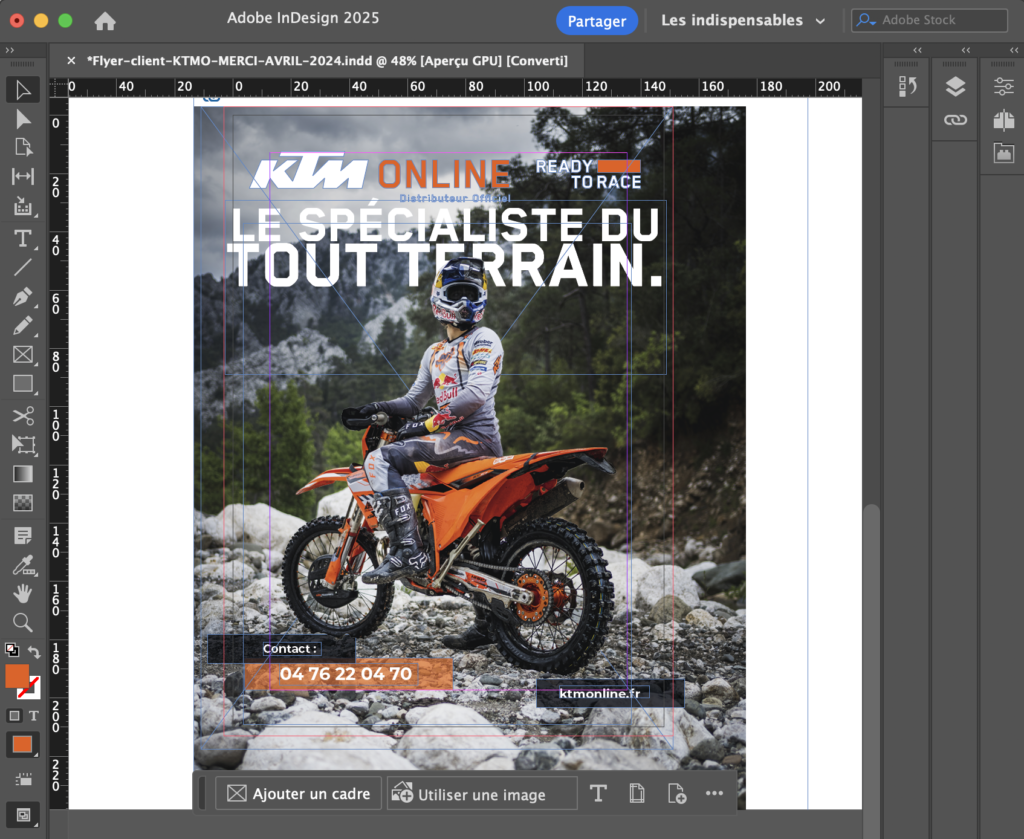Image resolution: width=1024 pixels, height=839 pixels.
Task: Select the Page tool
Action: [x=23, y=148]
